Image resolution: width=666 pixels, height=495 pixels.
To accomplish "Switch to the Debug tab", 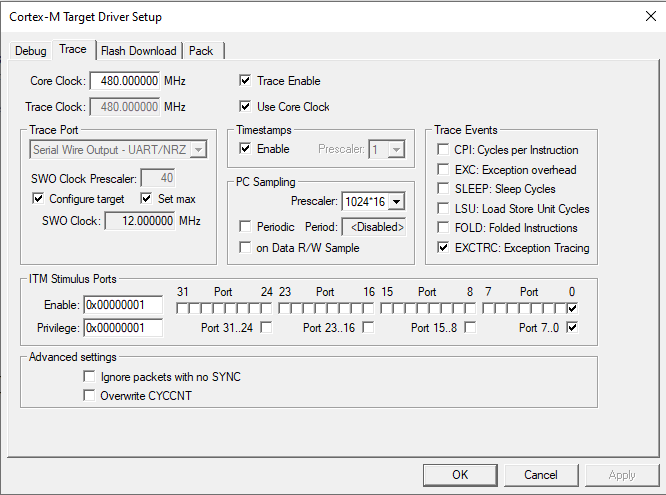I will 30,51.
